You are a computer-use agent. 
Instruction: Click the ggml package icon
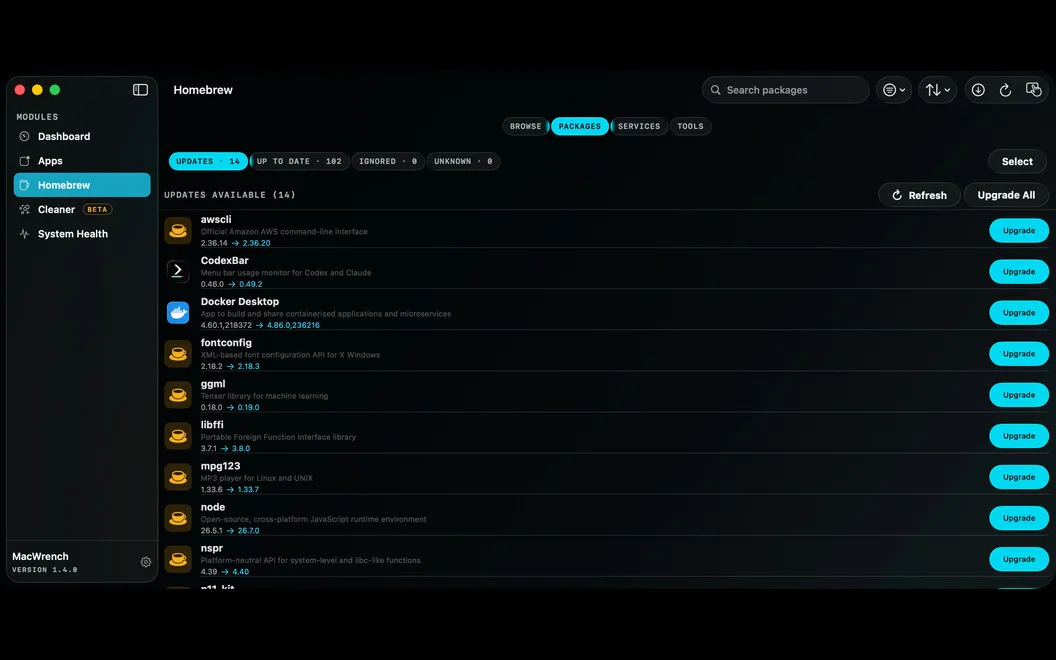[x=178, y=395]
